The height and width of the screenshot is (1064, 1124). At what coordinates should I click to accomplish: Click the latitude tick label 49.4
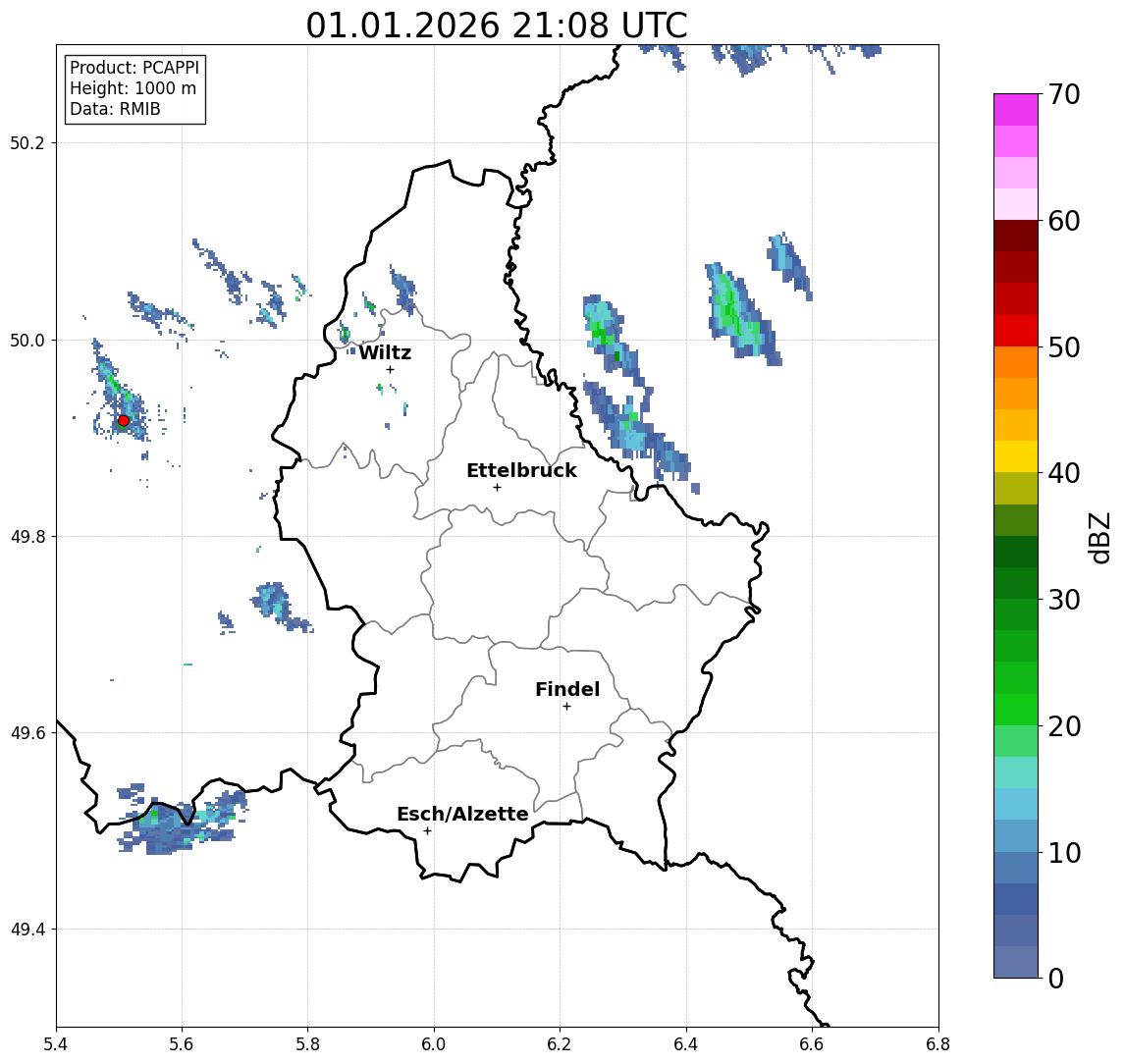coord(27,930)
